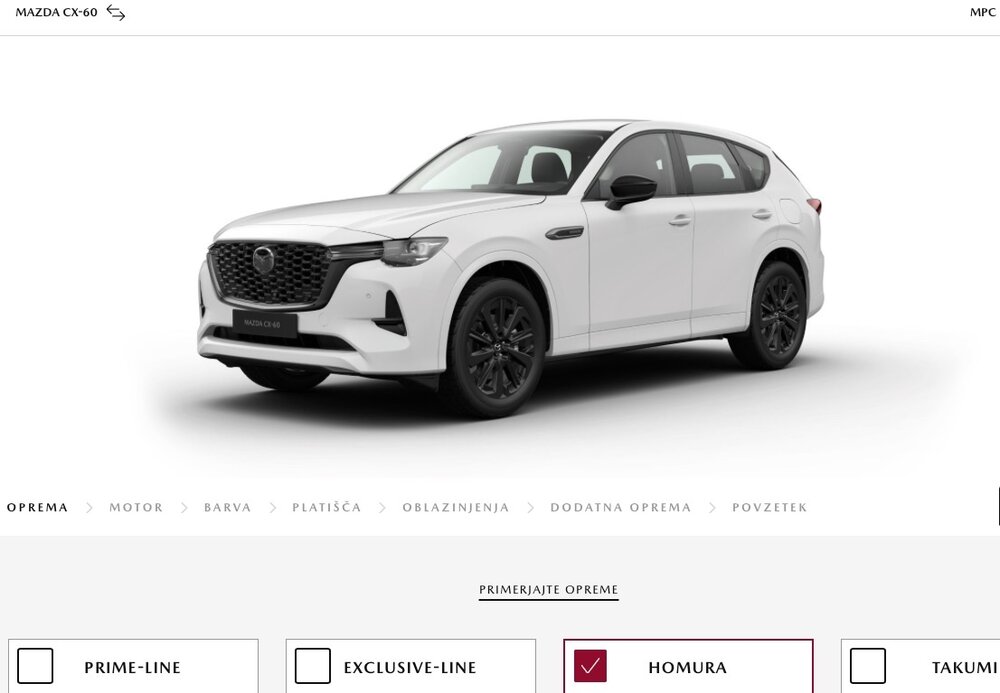Click the PRIMERJAJTE OPREME link
This screenshot has height=693, width=1000.
548,590
